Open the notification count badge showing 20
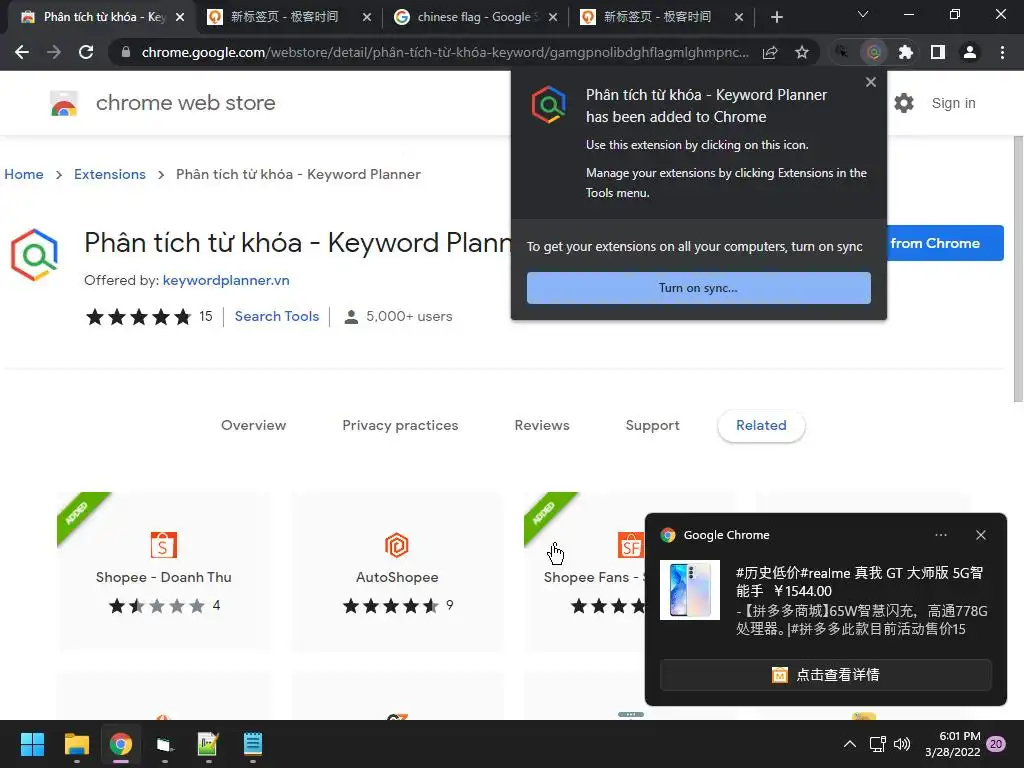This screenshot has width=1024, height=768. [x=996, y=744]
